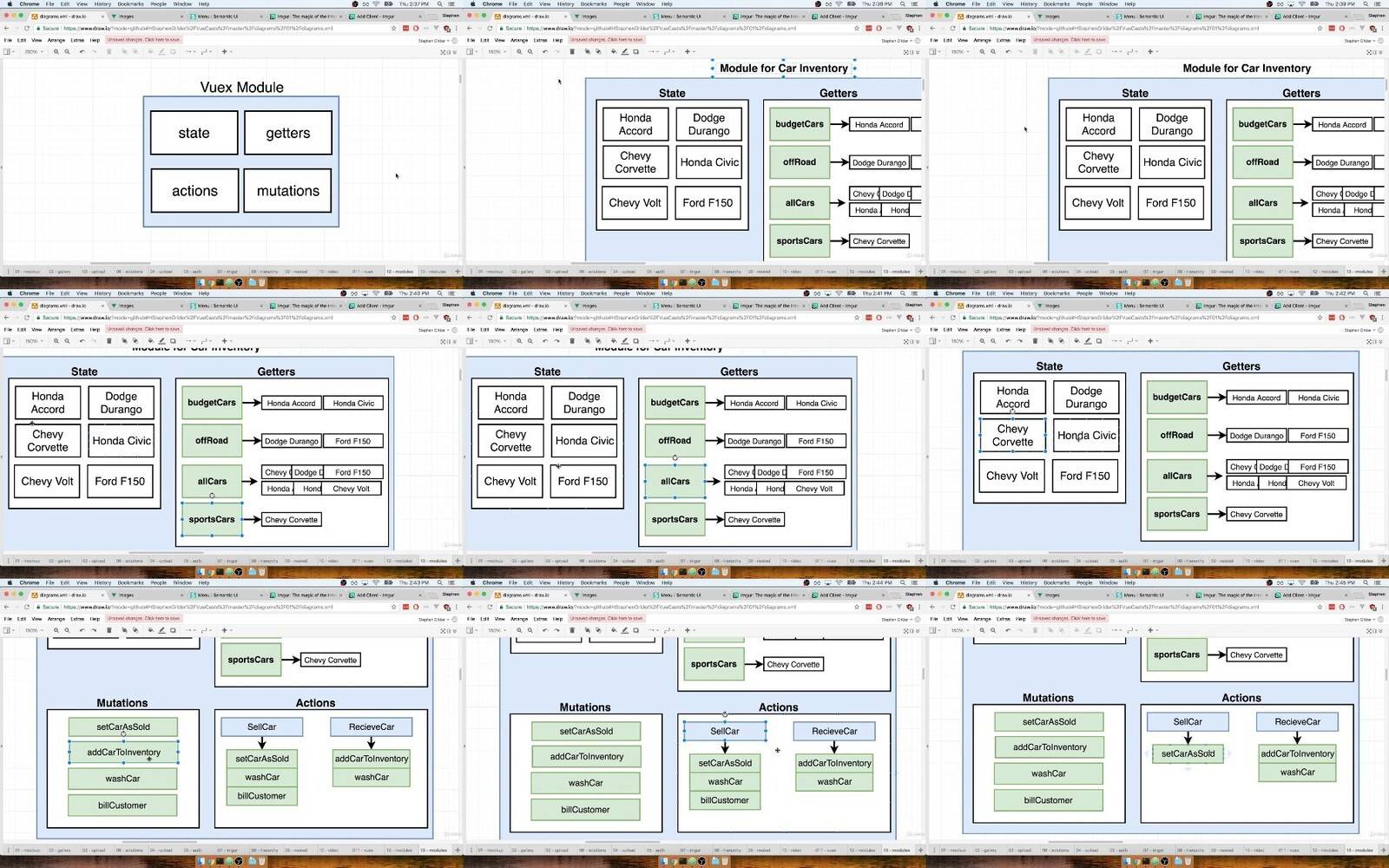
Task: Click Undo arrow in 2:37 PM screenshot toolbar
Action: coord(82,51)
